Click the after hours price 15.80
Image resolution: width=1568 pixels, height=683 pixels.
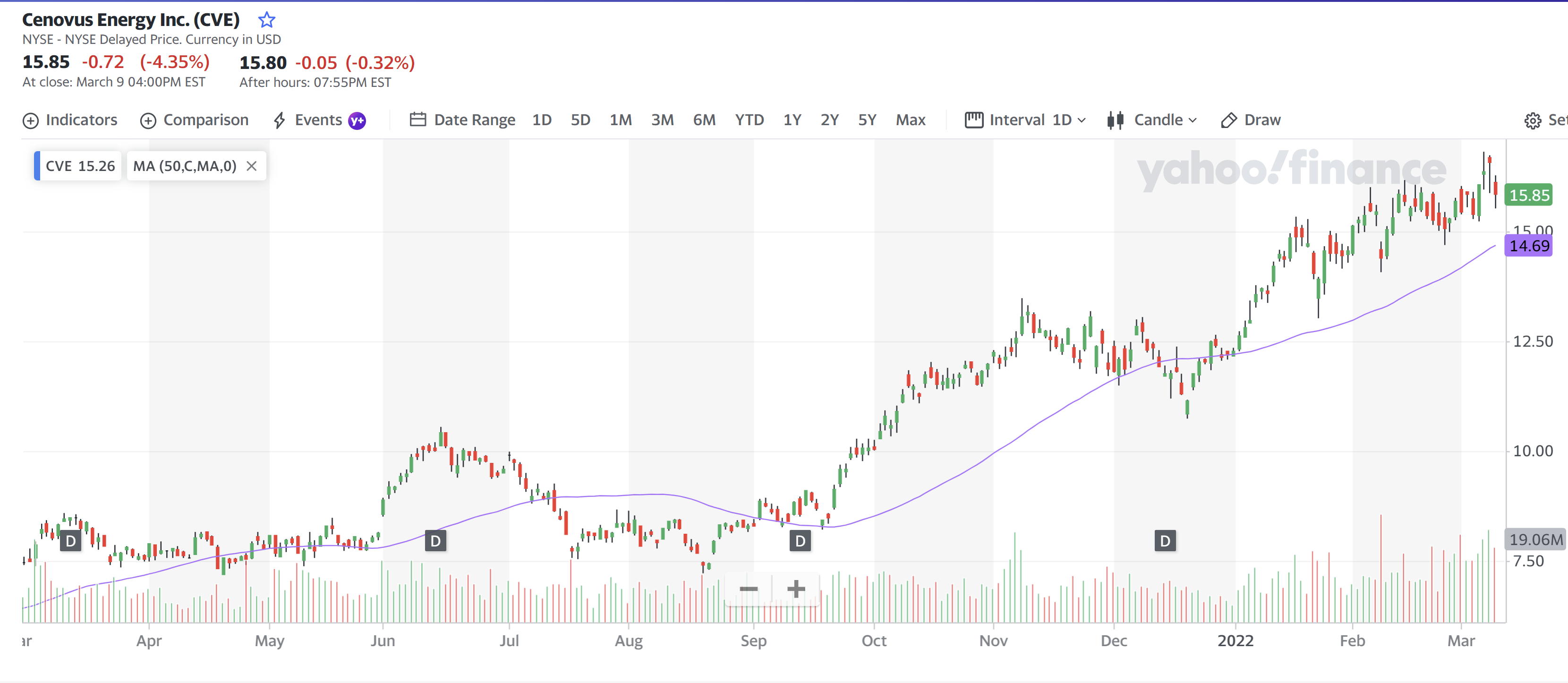262,63
